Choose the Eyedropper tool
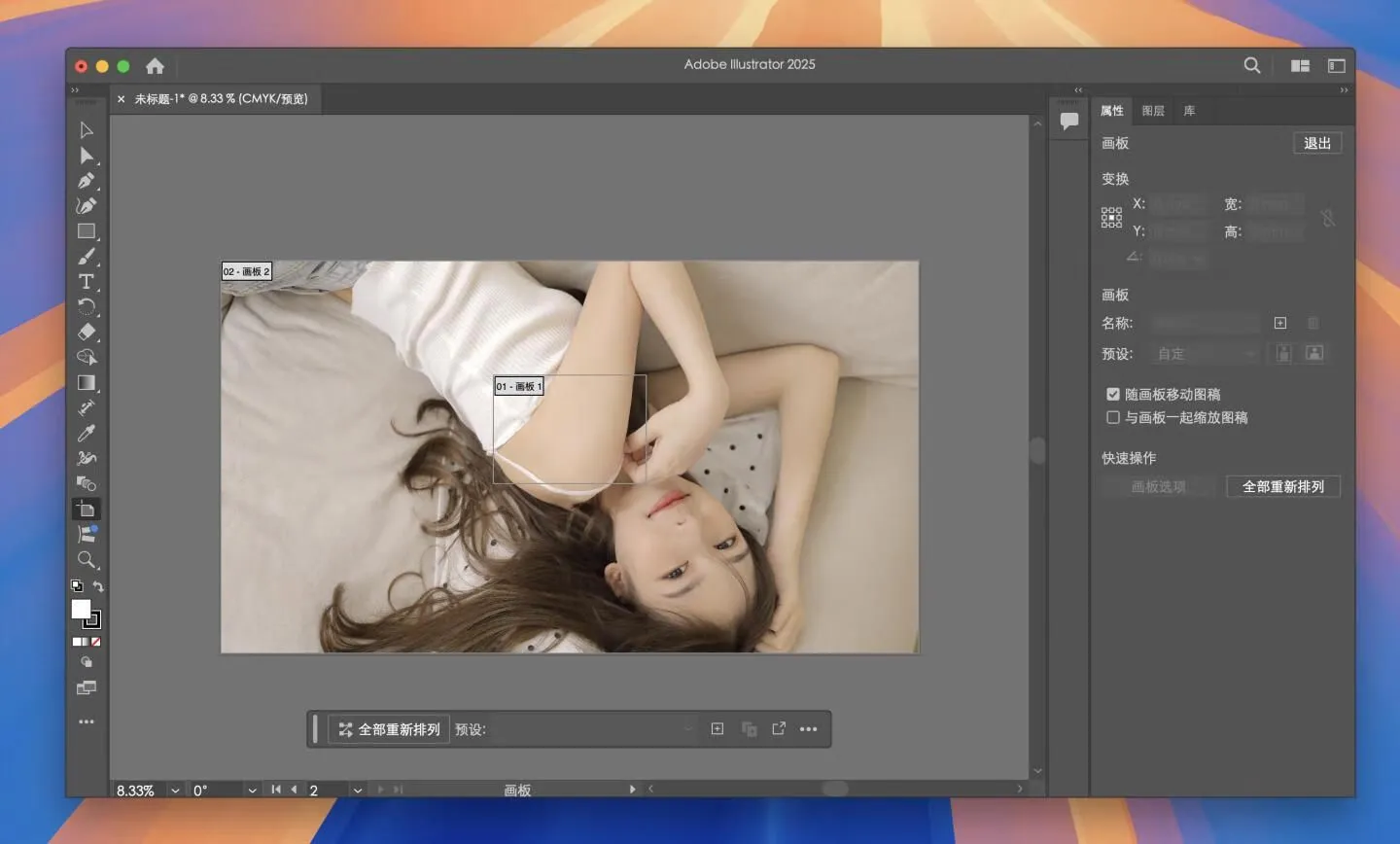 86,434
